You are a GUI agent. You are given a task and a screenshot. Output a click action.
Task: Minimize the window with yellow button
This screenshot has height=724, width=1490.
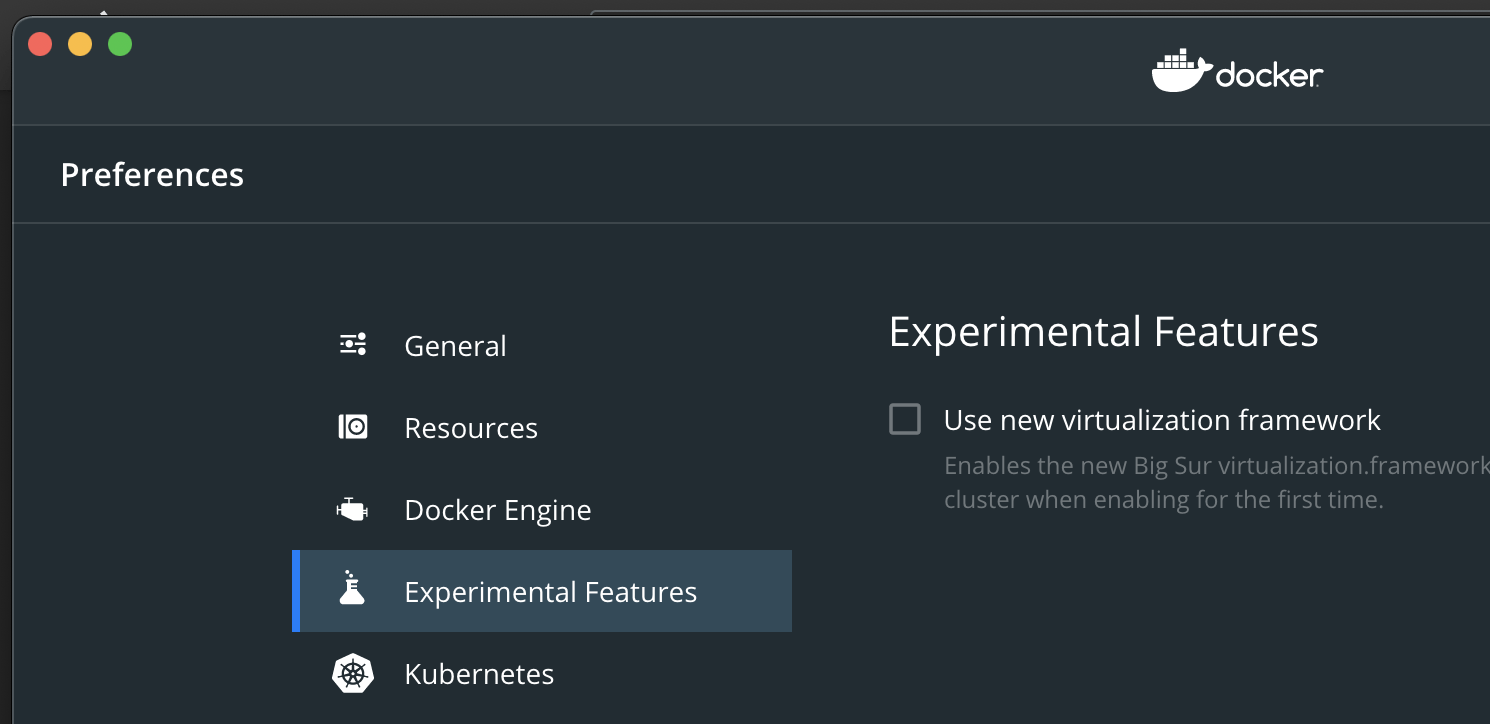pyautogui.click(x=80, y=44)
